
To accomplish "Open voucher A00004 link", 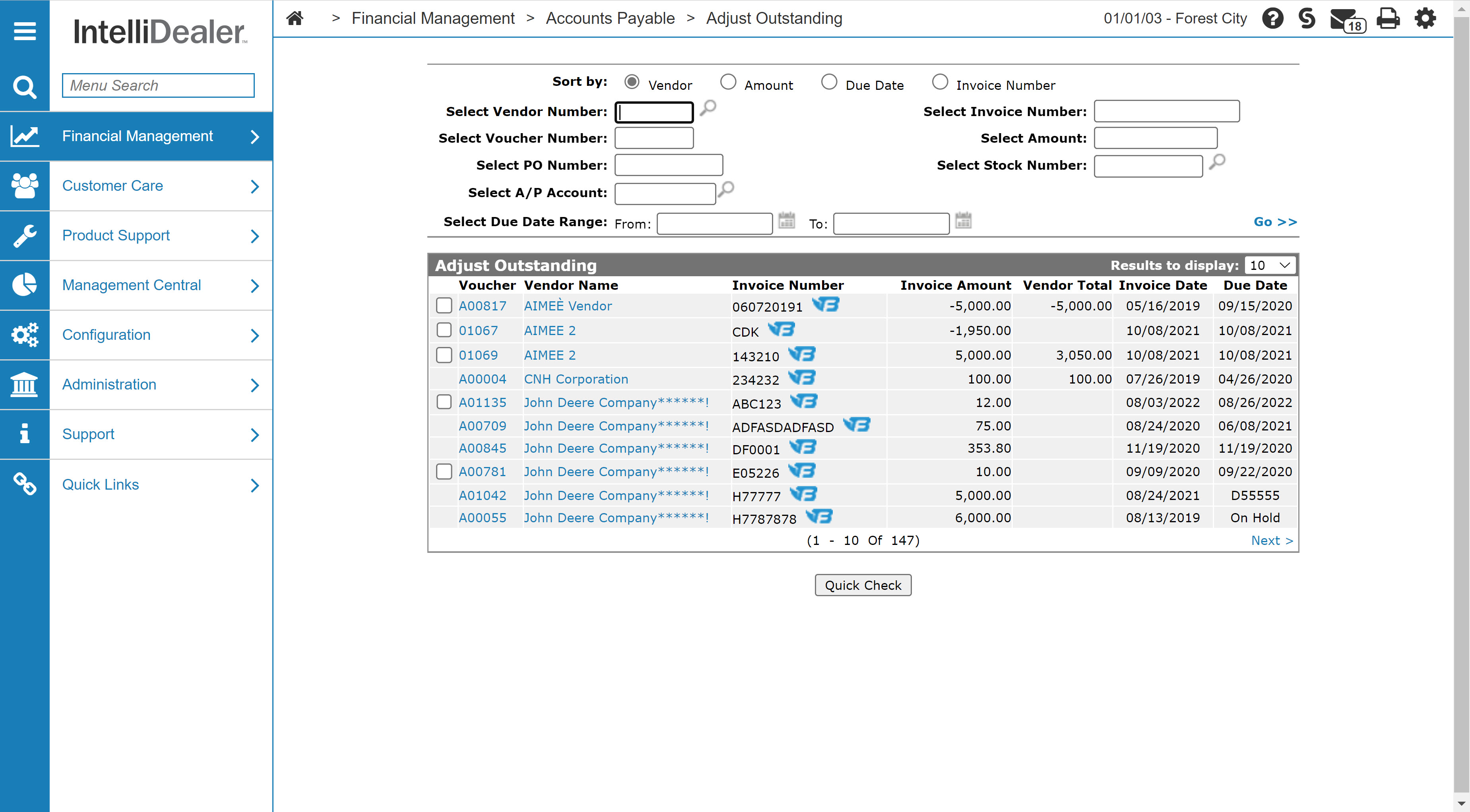I will (482, 379).
